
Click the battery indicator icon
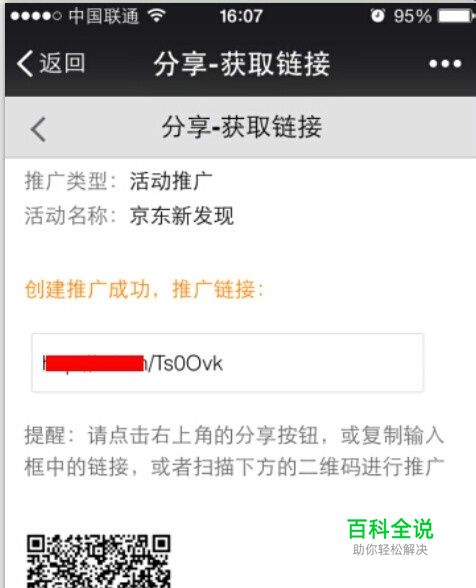[455, 16]
